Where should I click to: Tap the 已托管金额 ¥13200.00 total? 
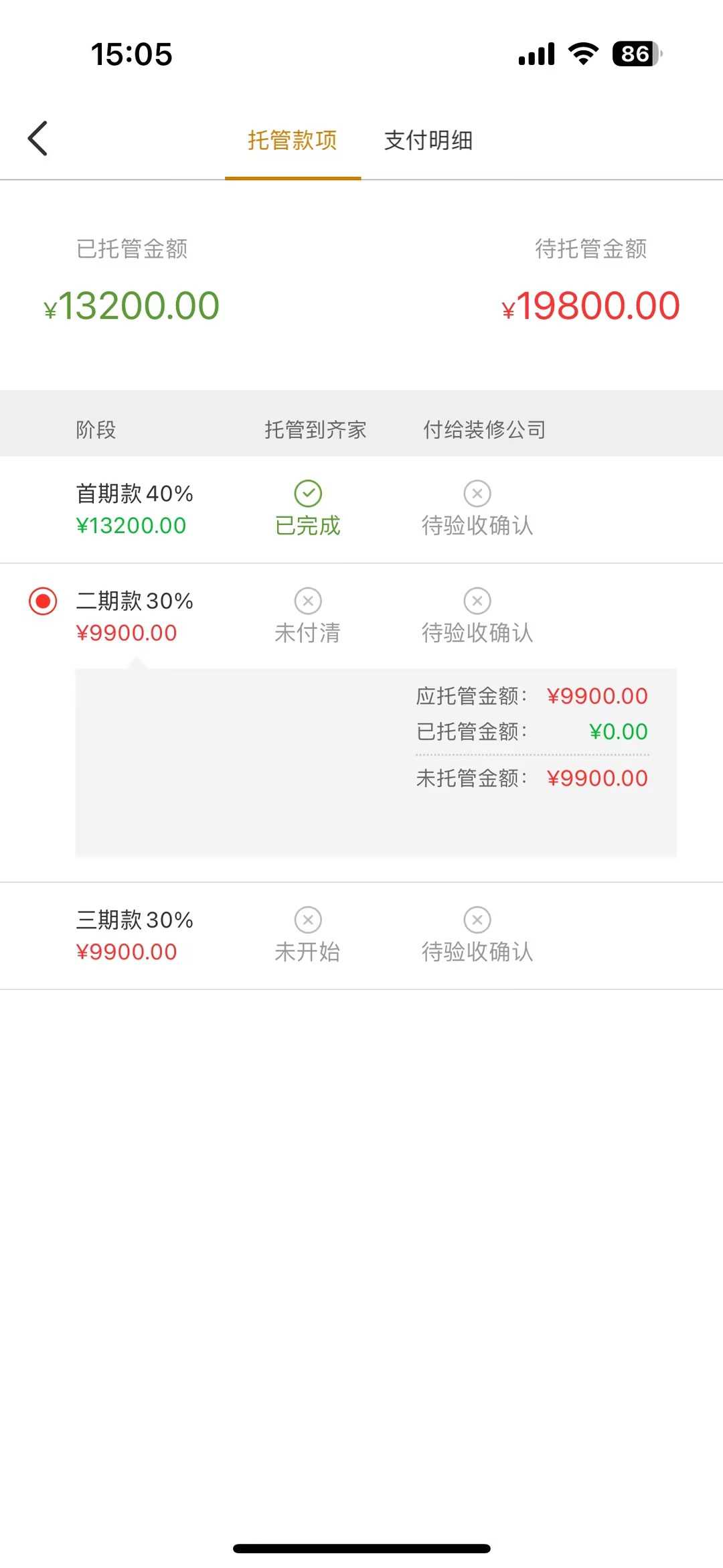132,306
